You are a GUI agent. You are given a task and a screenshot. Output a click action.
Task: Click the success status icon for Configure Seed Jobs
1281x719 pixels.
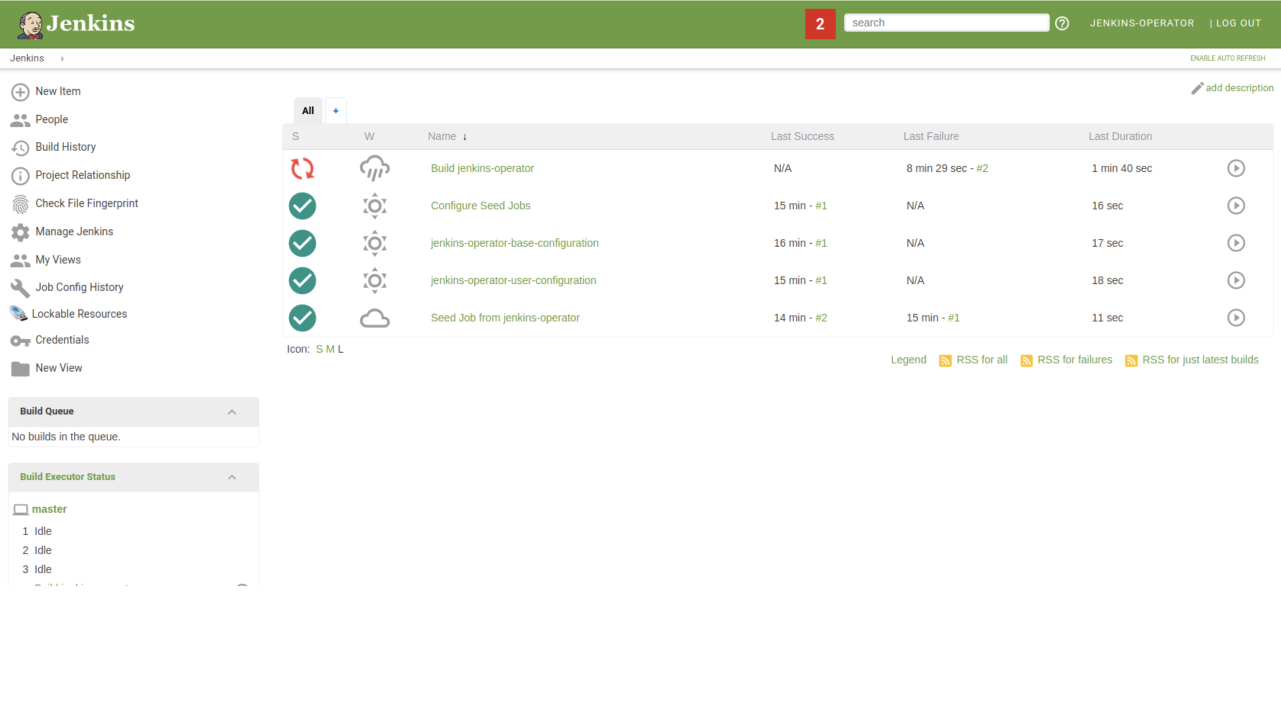(302, 206)
